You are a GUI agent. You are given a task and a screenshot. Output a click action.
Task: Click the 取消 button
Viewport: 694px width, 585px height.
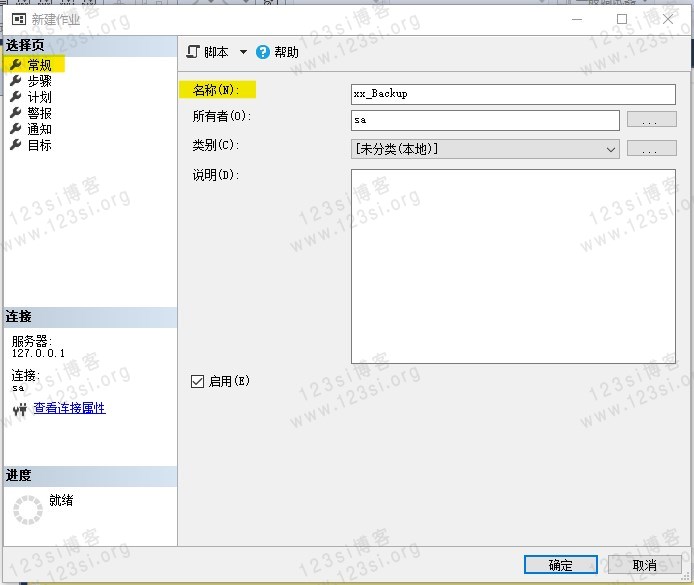[644, 565]
